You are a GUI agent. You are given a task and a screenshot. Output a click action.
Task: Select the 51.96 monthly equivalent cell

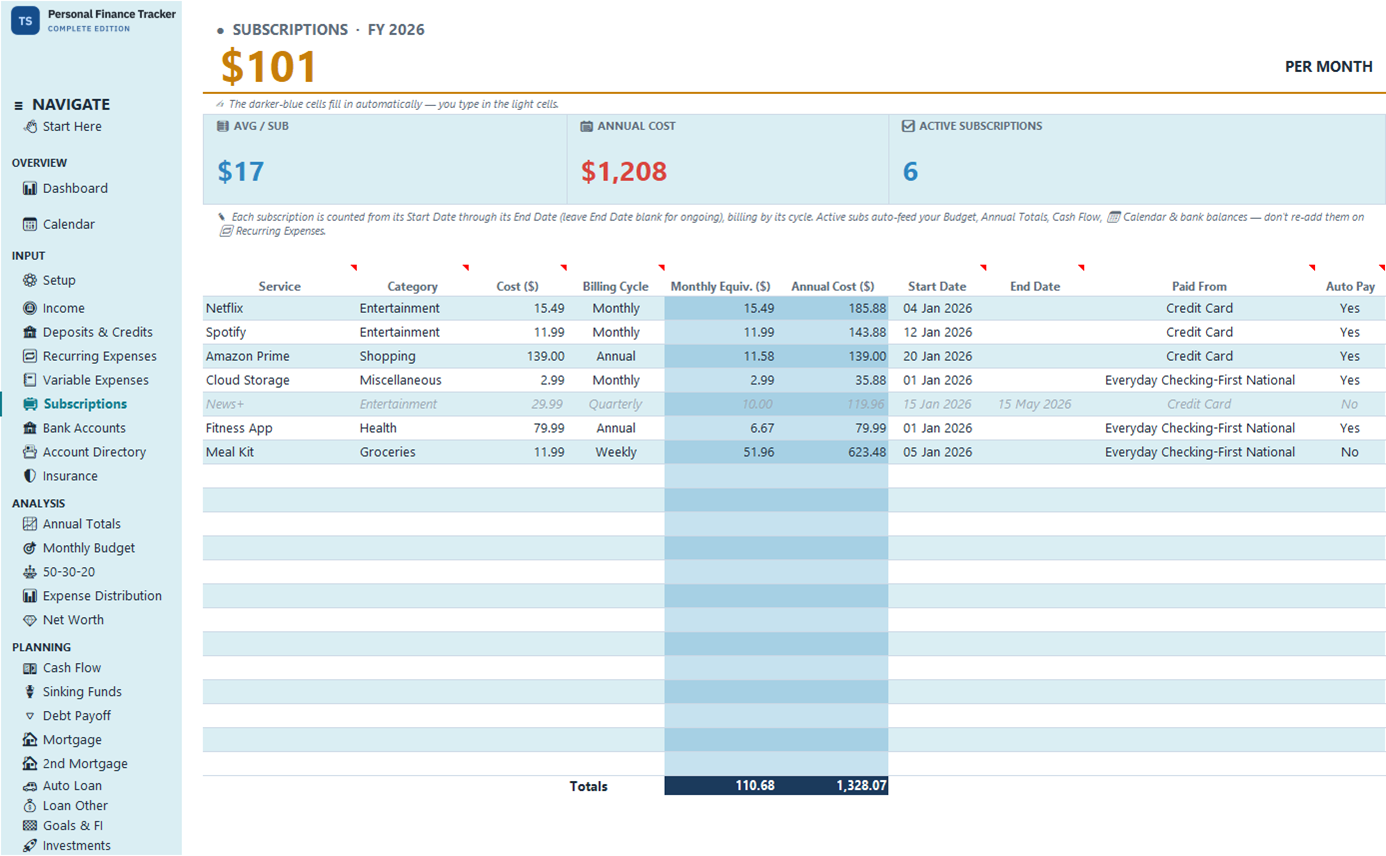(721, 453)
